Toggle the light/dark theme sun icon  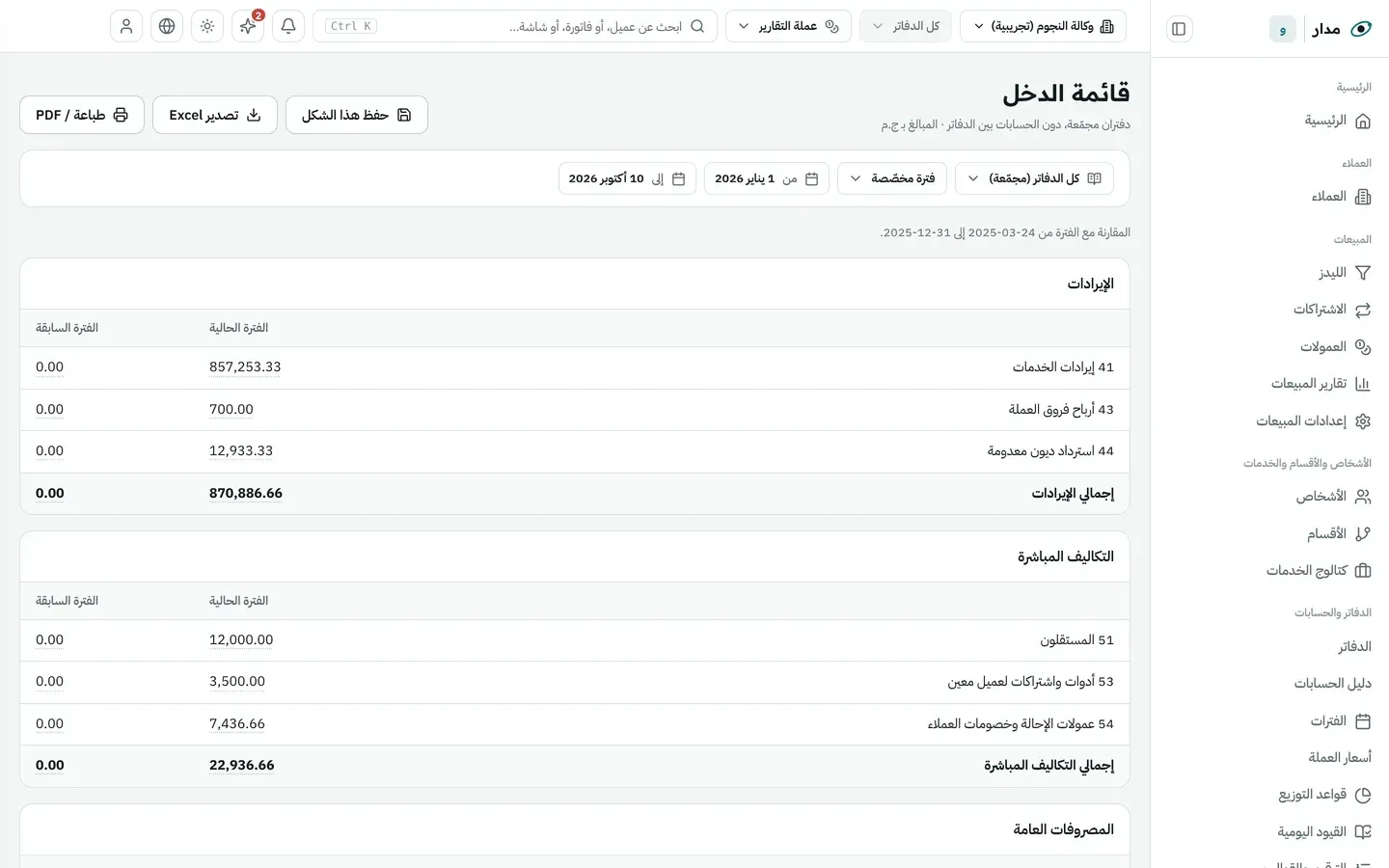click(207, 26)
